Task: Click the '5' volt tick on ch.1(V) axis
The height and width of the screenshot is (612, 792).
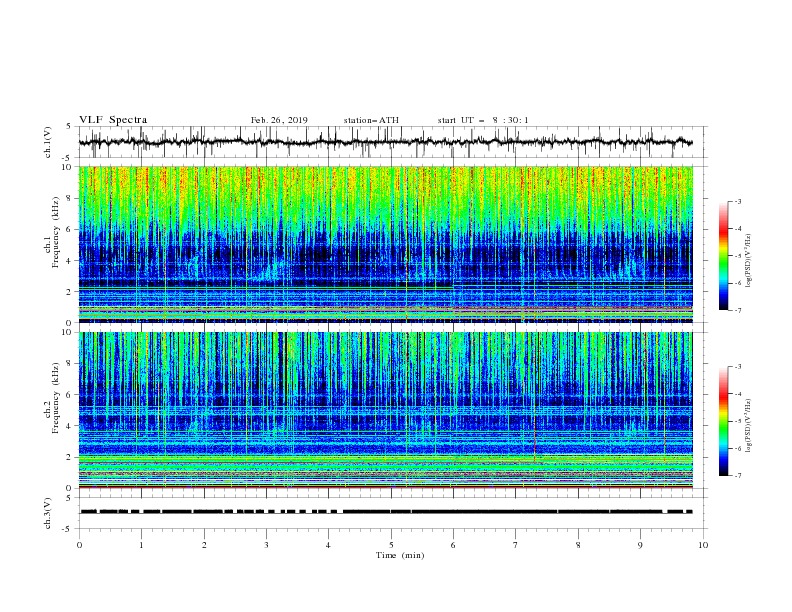Action: 71,127
